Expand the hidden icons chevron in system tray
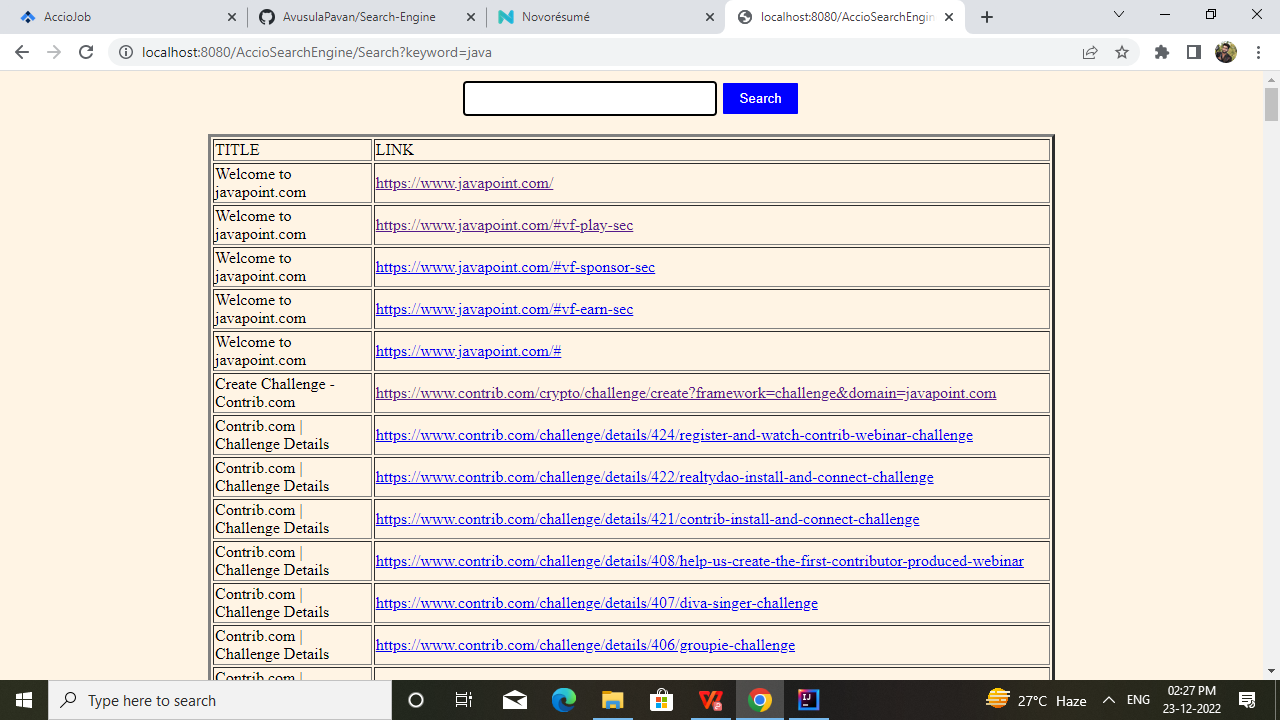 [x=1109, y=700]
